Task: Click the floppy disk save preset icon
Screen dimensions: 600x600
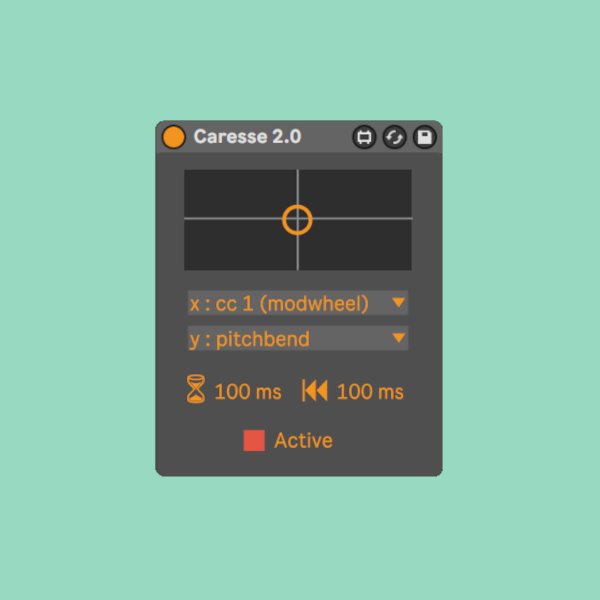Action: 425,137
